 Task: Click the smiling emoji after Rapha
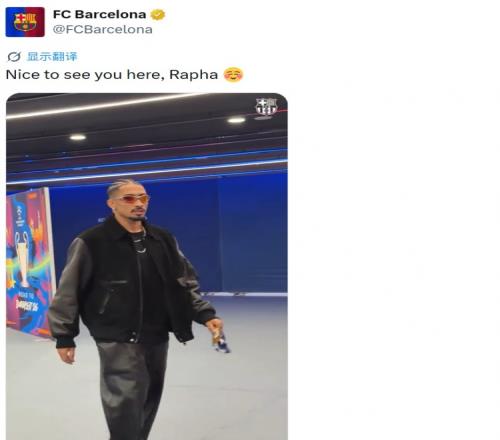233,74
